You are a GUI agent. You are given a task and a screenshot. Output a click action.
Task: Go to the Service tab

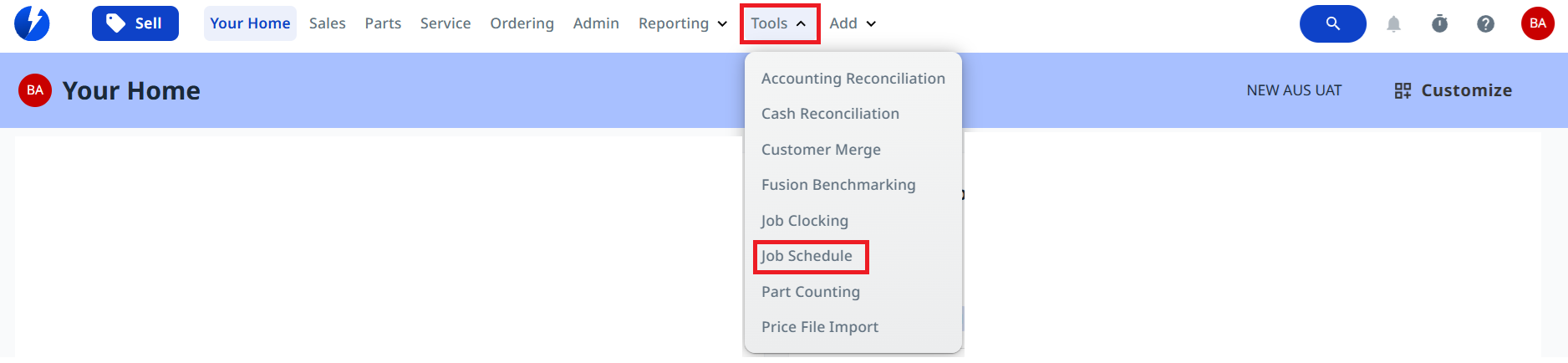tap(445, 23)
